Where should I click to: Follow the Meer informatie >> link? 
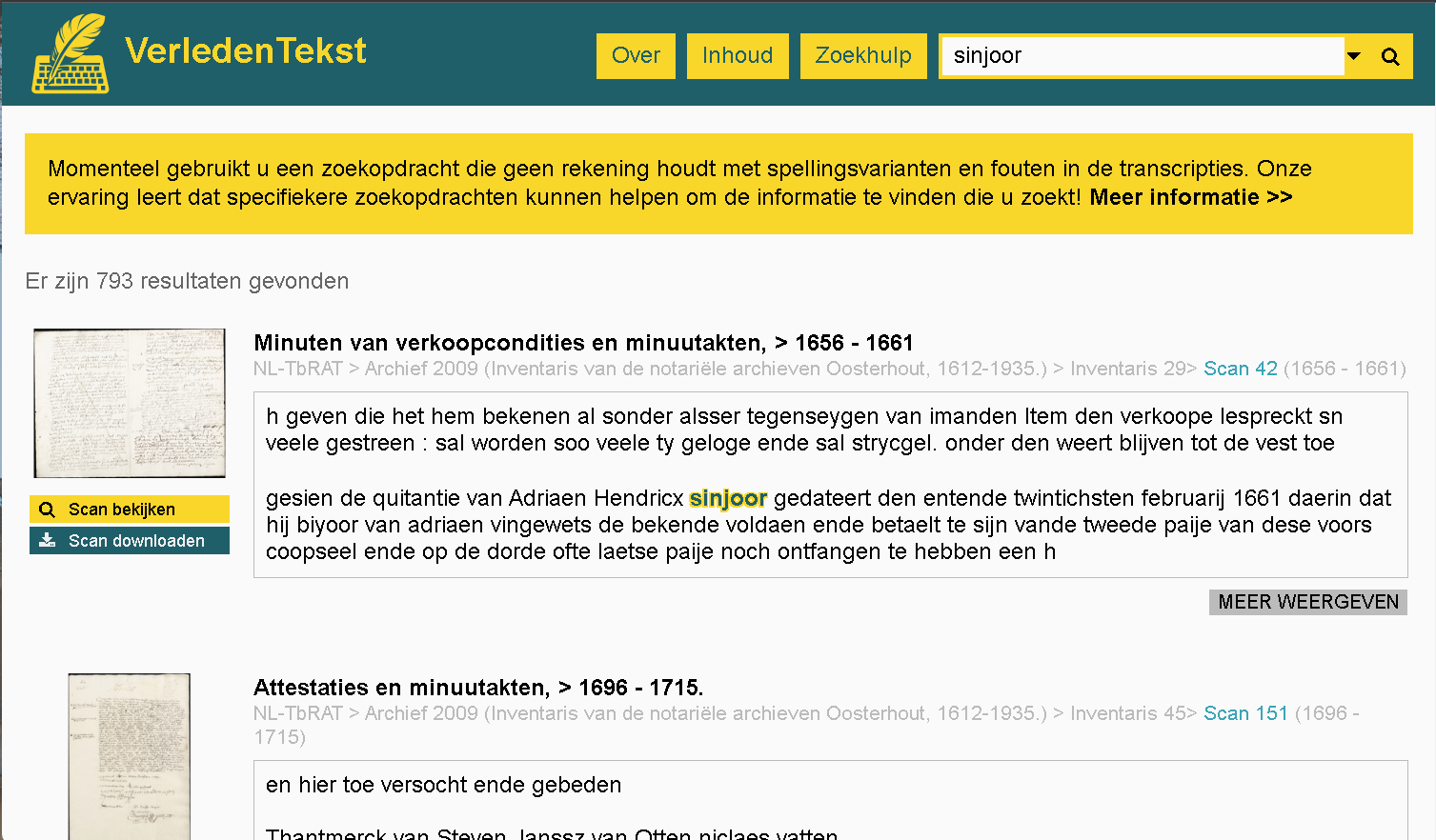click(1190, 197)
